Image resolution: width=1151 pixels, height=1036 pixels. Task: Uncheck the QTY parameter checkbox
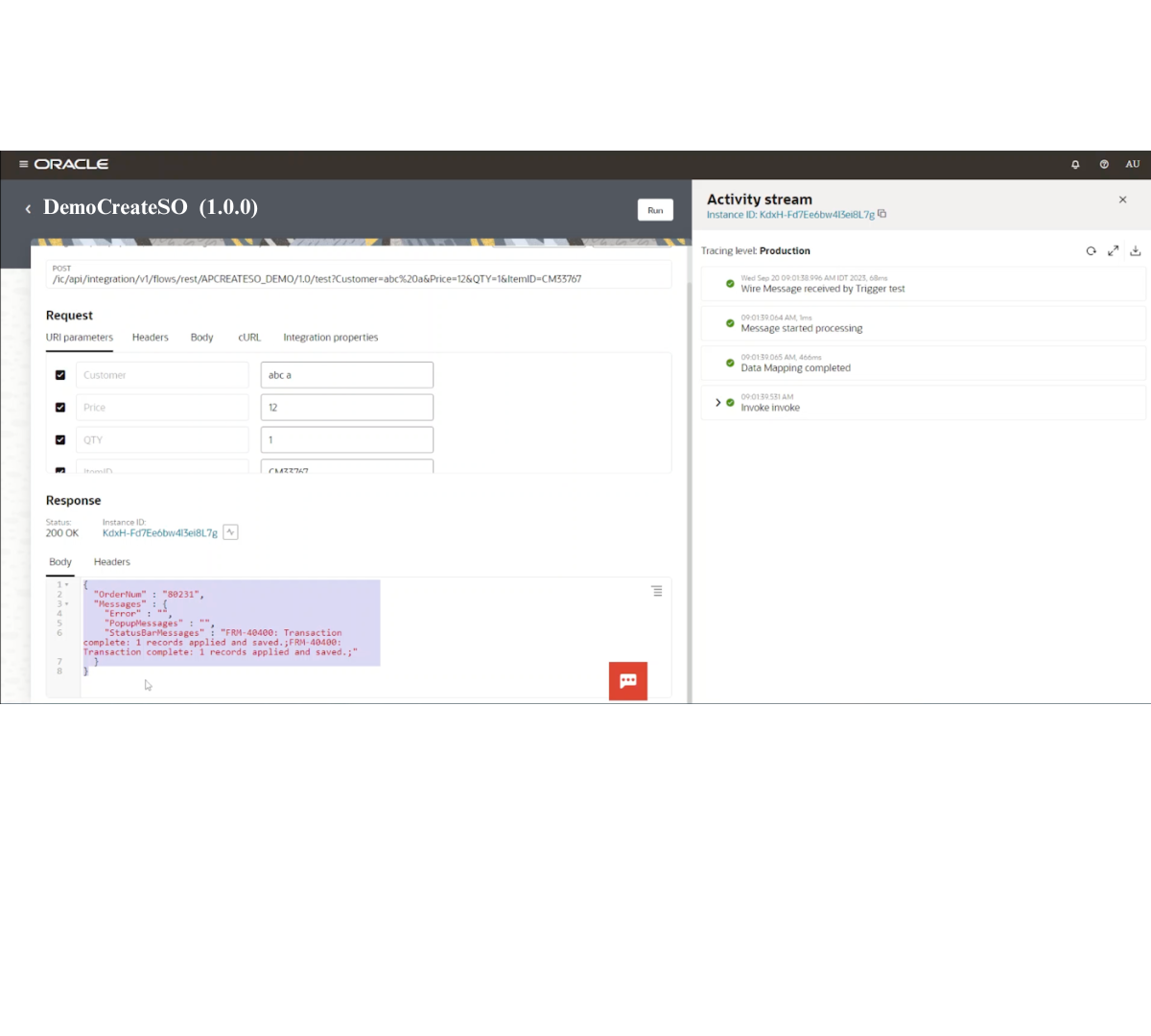pos(60,440)
